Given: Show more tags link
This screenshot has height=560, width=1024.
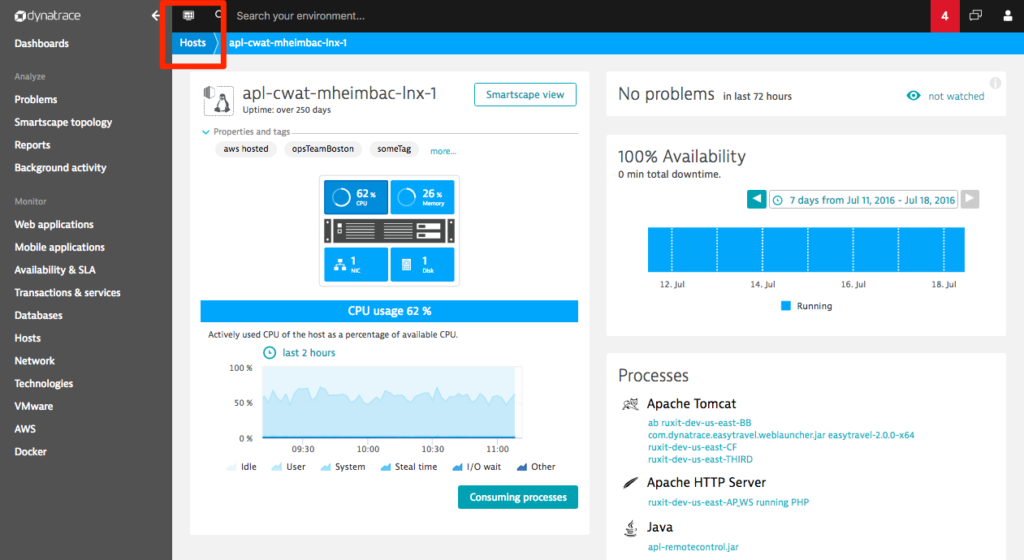Looking at the screenshot, I should [x=443, y=151].
